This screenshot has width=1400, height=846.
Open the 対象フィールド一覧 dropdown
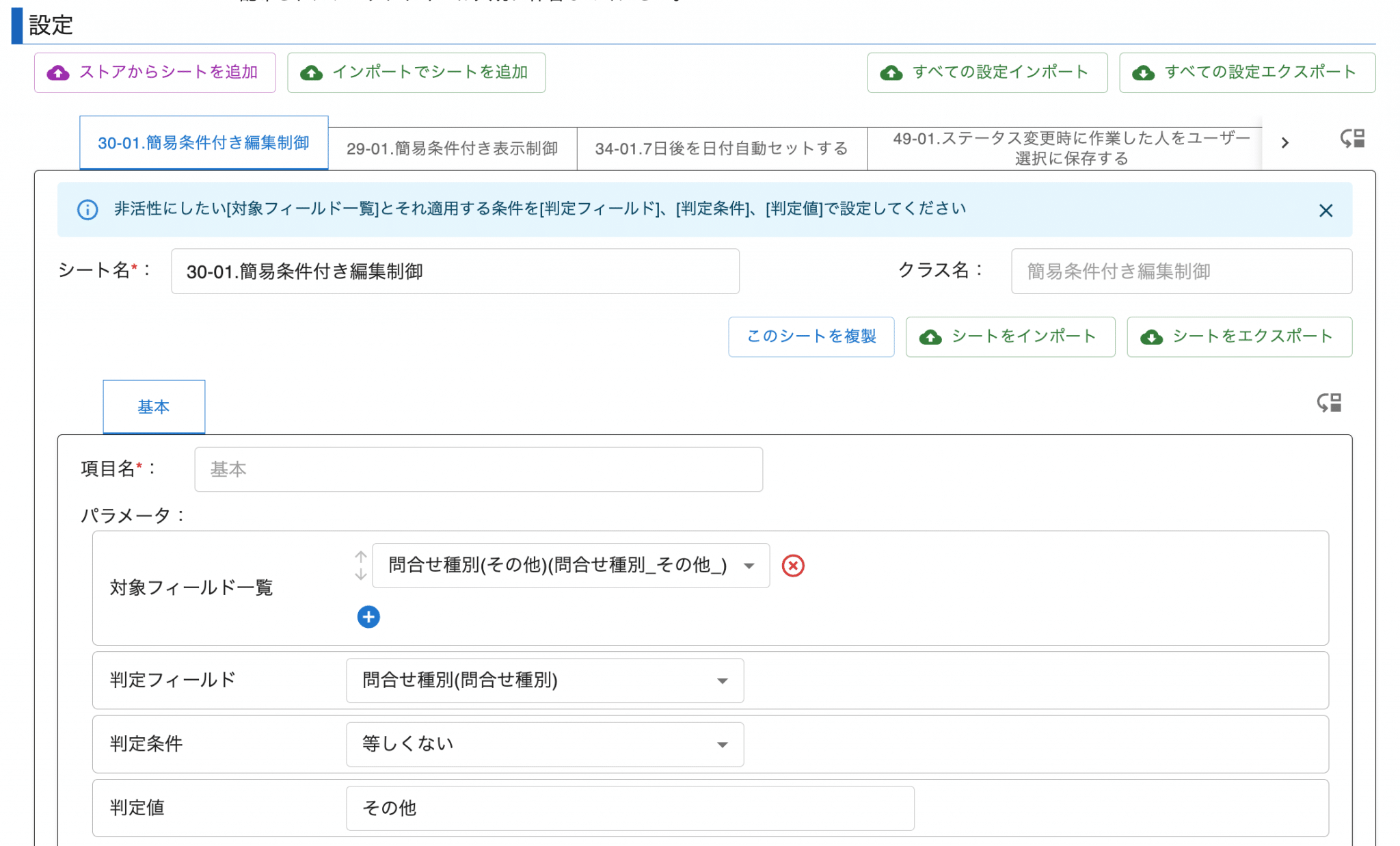click(571, 566)
